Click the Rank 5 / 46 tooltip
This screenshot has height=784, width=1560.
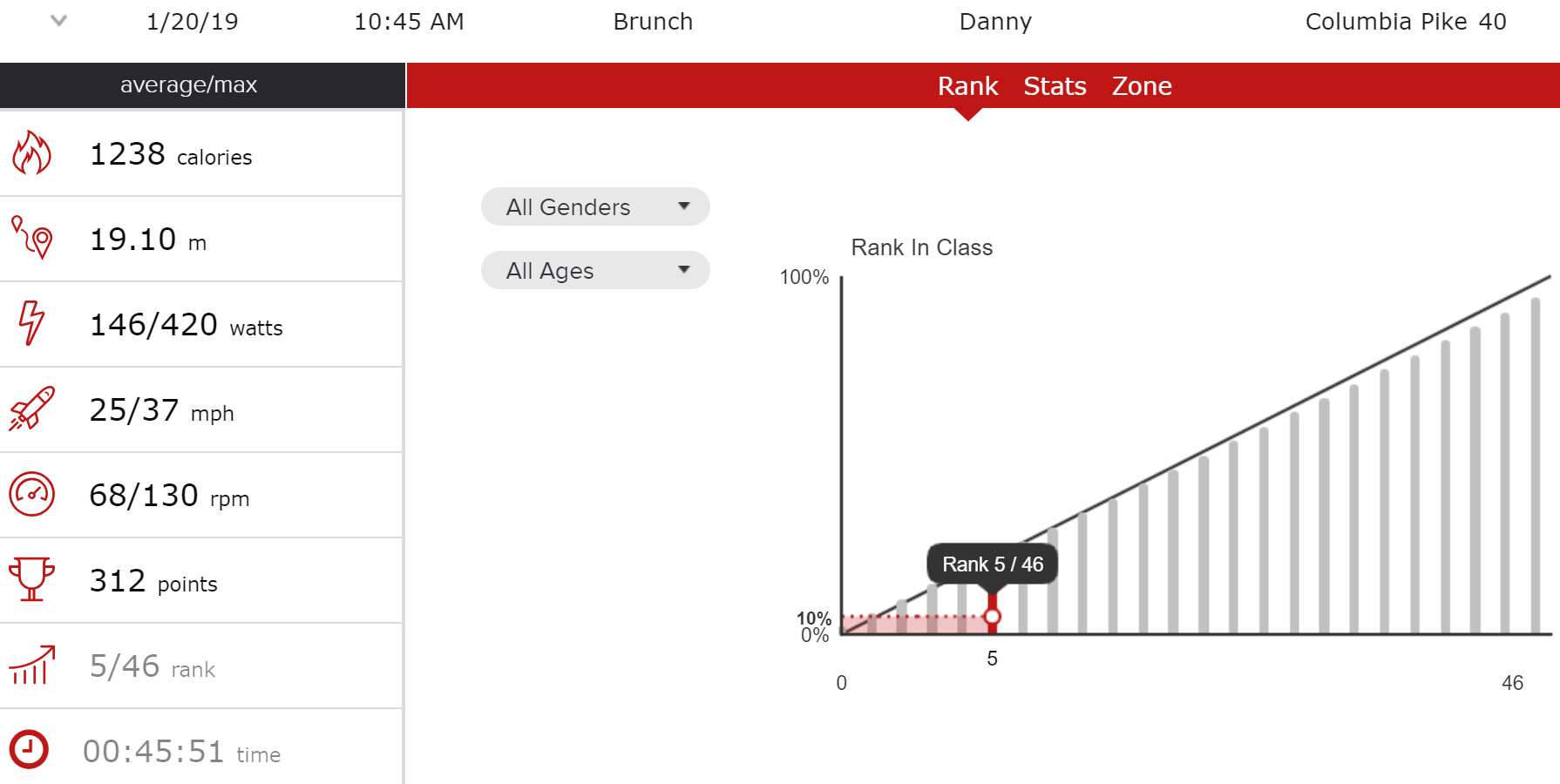point(993,564)
